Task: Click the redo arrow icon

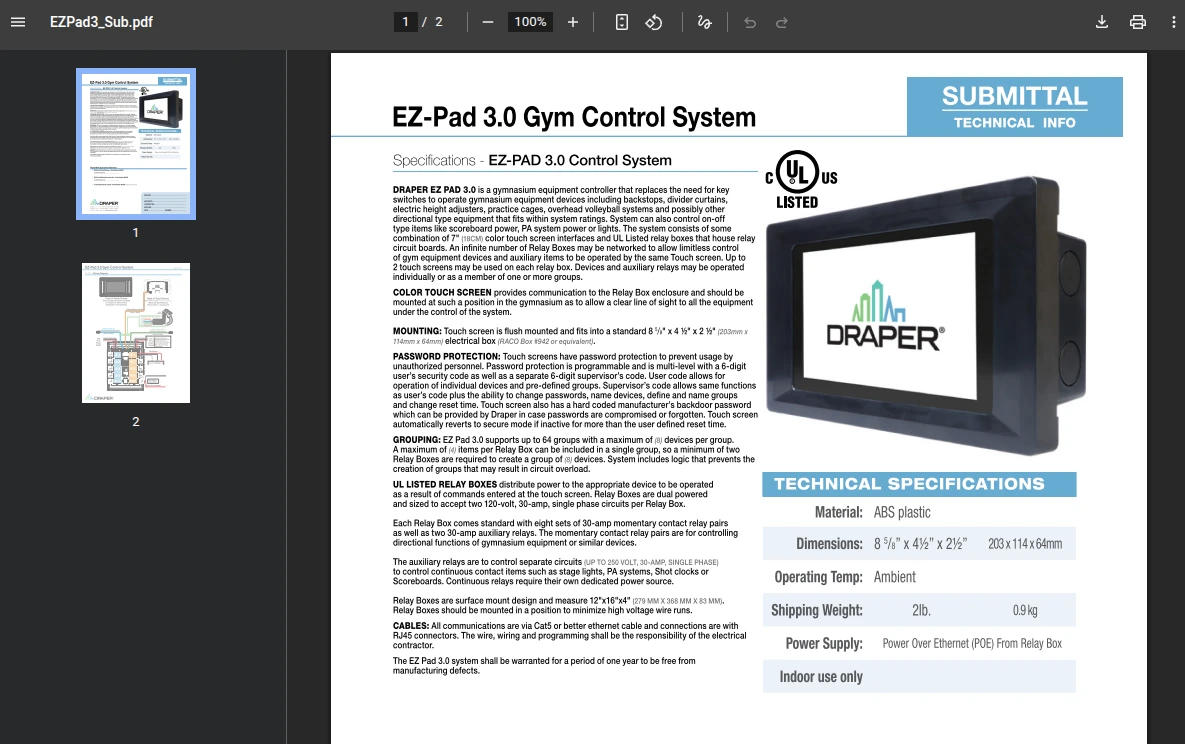Action: click(781, 23)
